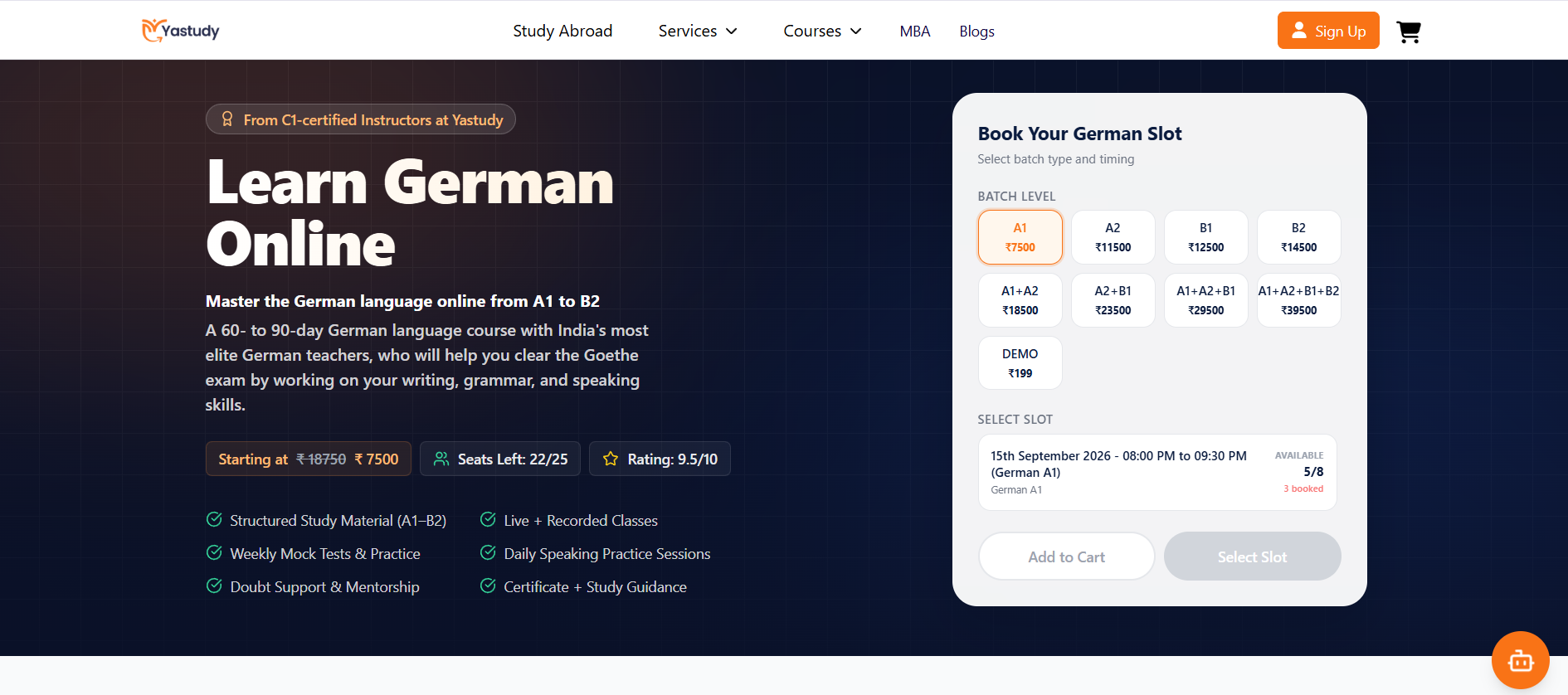Click the '3 booked' slot status text

[1303, 488]
